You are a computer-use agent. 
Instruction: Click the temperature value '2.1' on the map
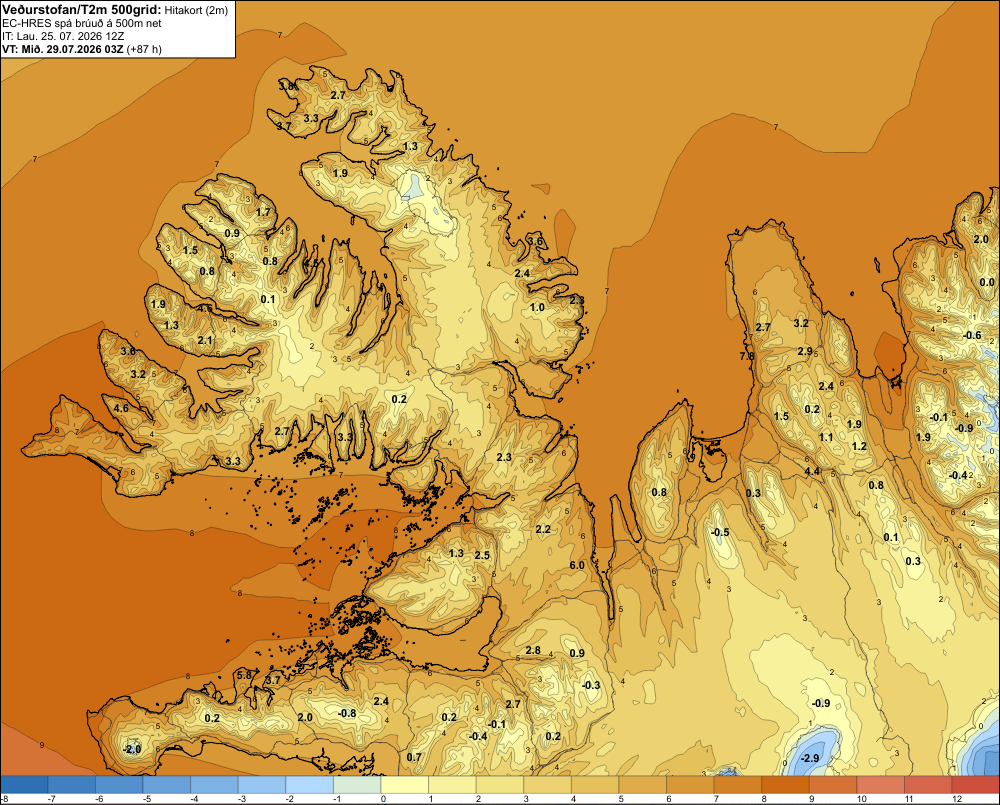tap(205, 340)
